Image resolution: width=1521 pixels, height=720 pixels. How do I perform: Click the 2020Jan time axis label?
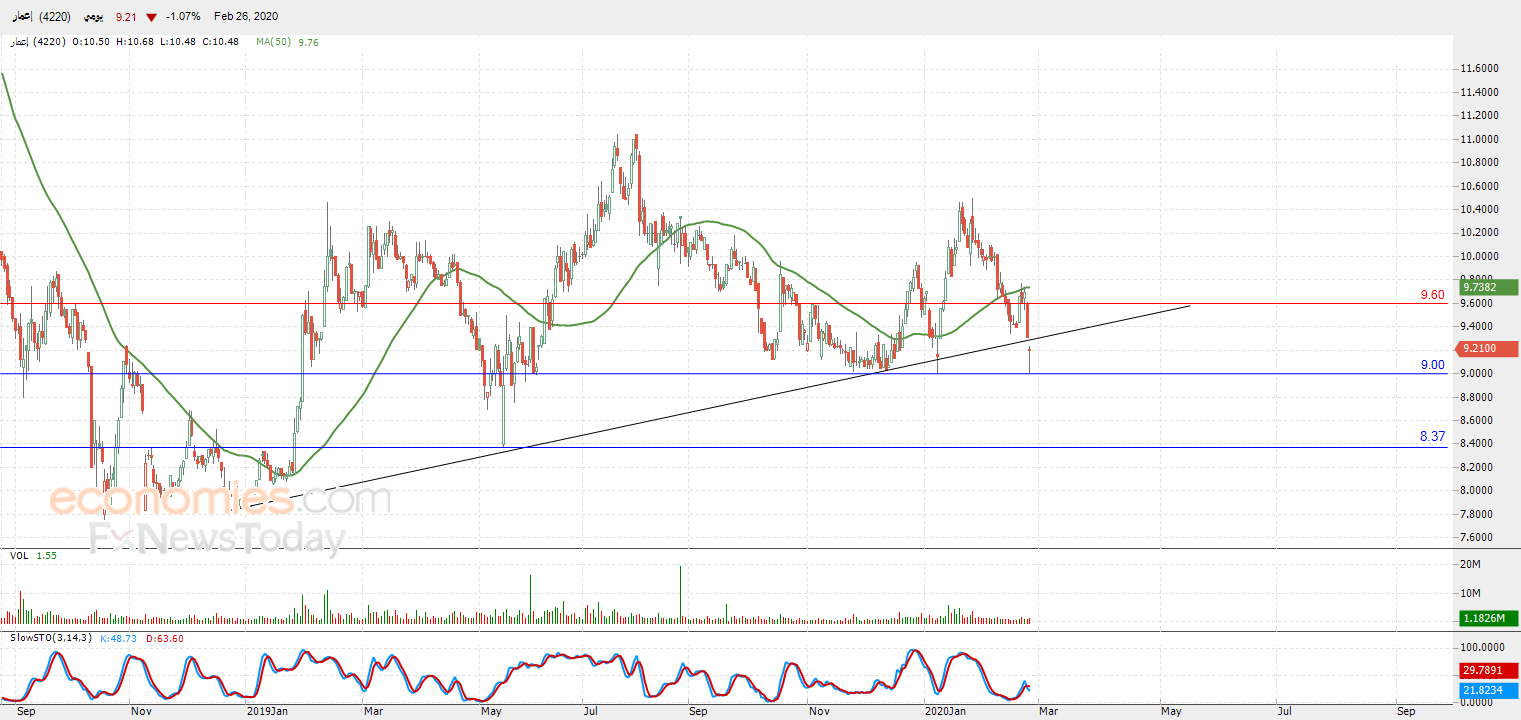pyautogui.click(x=943, y=711)
